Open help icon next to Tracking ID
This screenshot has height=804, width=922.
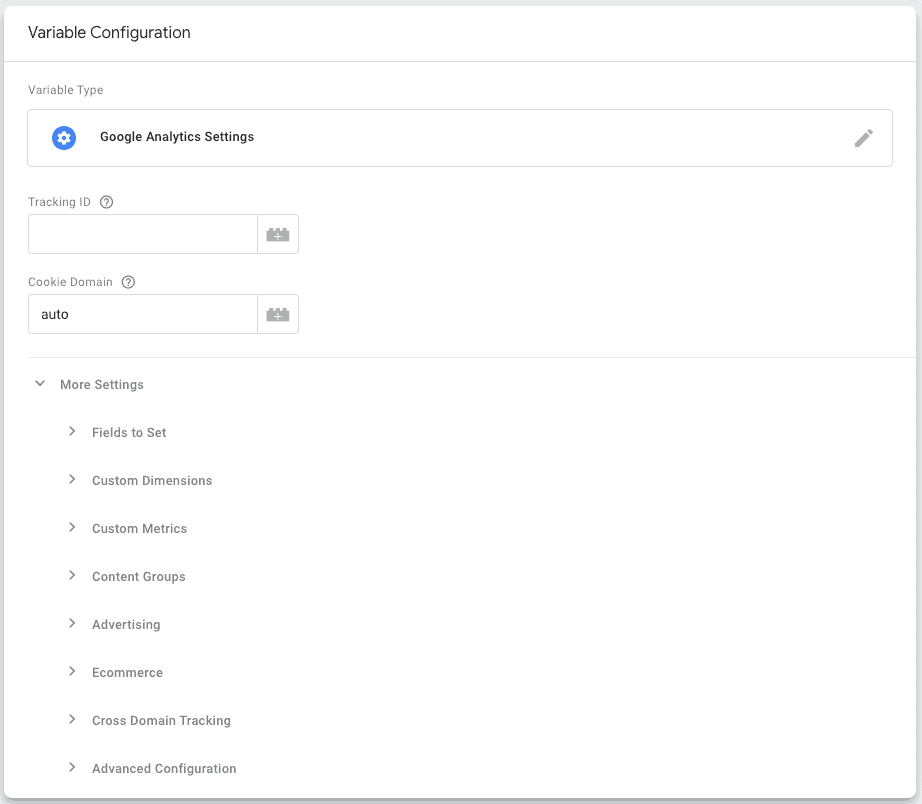click(106, 202)
